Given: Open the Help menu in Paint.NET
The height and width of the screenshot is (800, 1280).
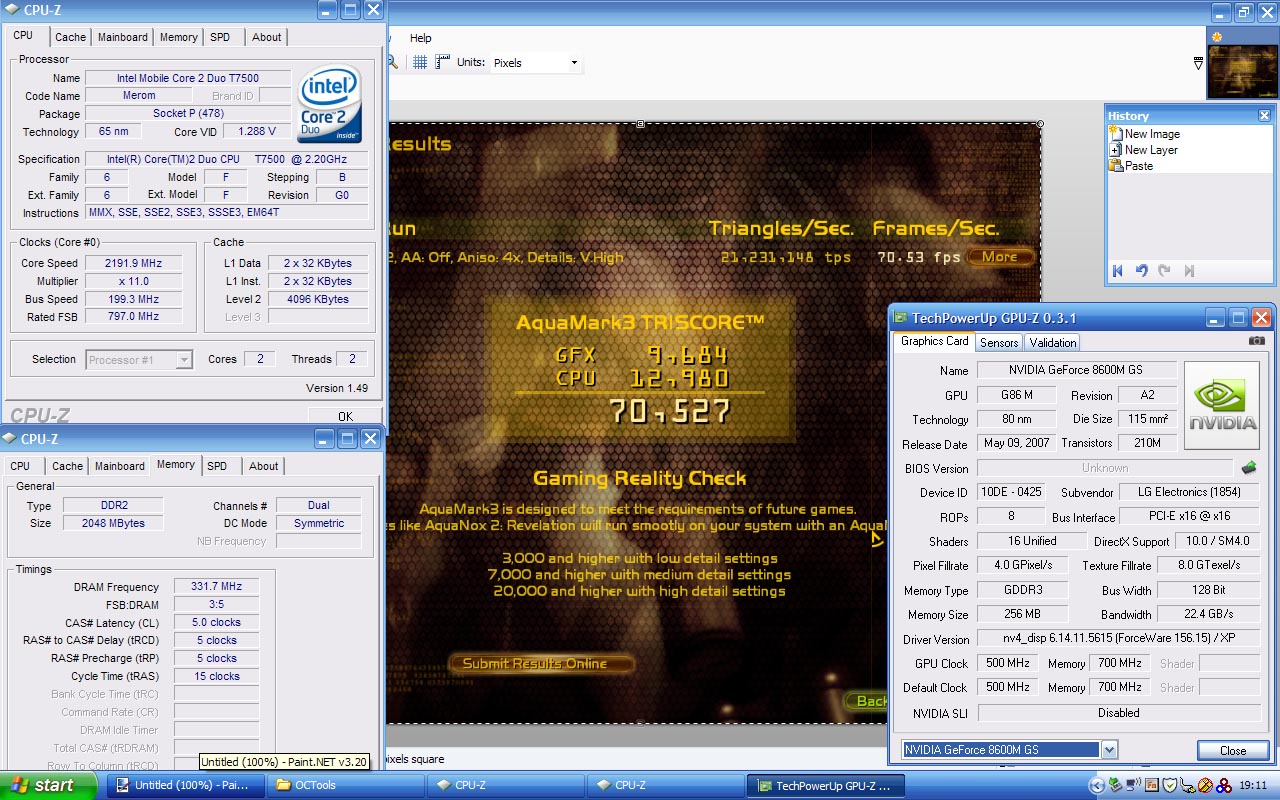Looking at the screenshot, I should (x=421, y=38).
